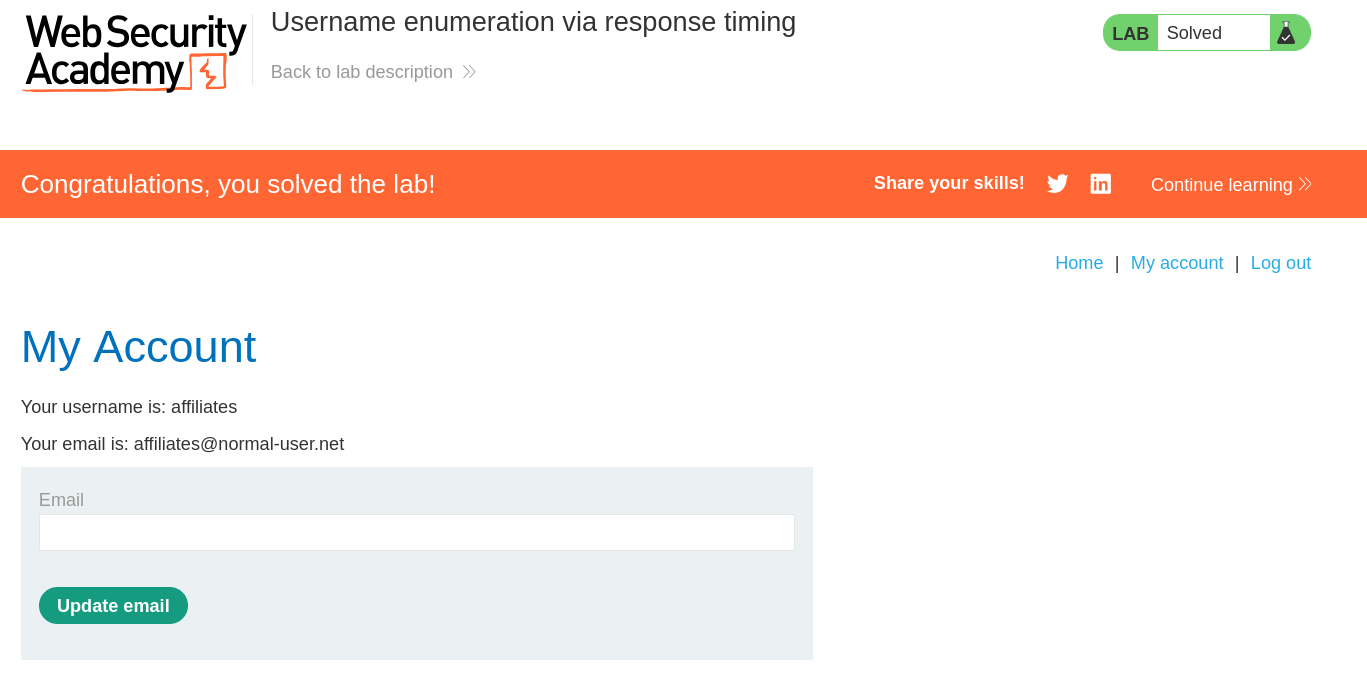Viewport: 1367px width, 682px height.
Task: Follow the Back to lab description link
Action: pos(362,72)
